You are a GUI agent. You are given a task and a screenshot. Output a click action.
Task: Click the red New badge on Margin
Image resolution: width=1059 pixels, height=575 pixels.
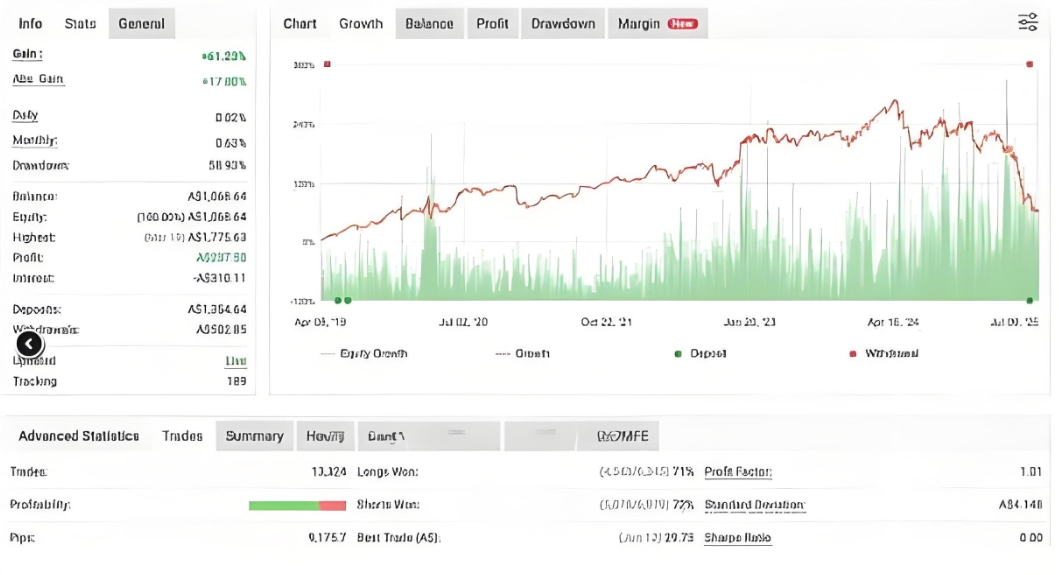[682, 24]
